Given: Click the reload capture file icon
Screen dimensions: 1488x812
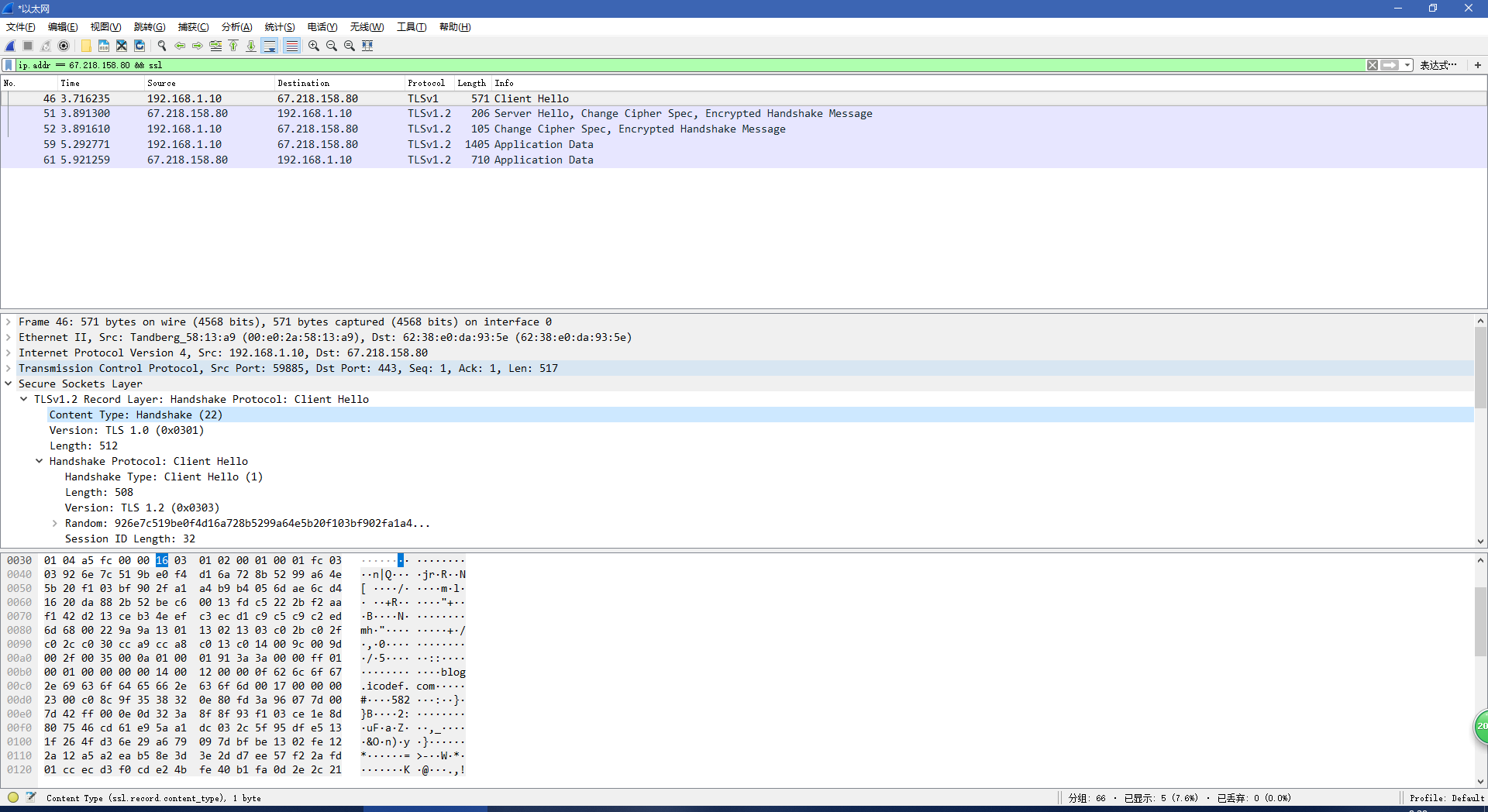Looking at the screenshot, I should click(x=139, y=46).
